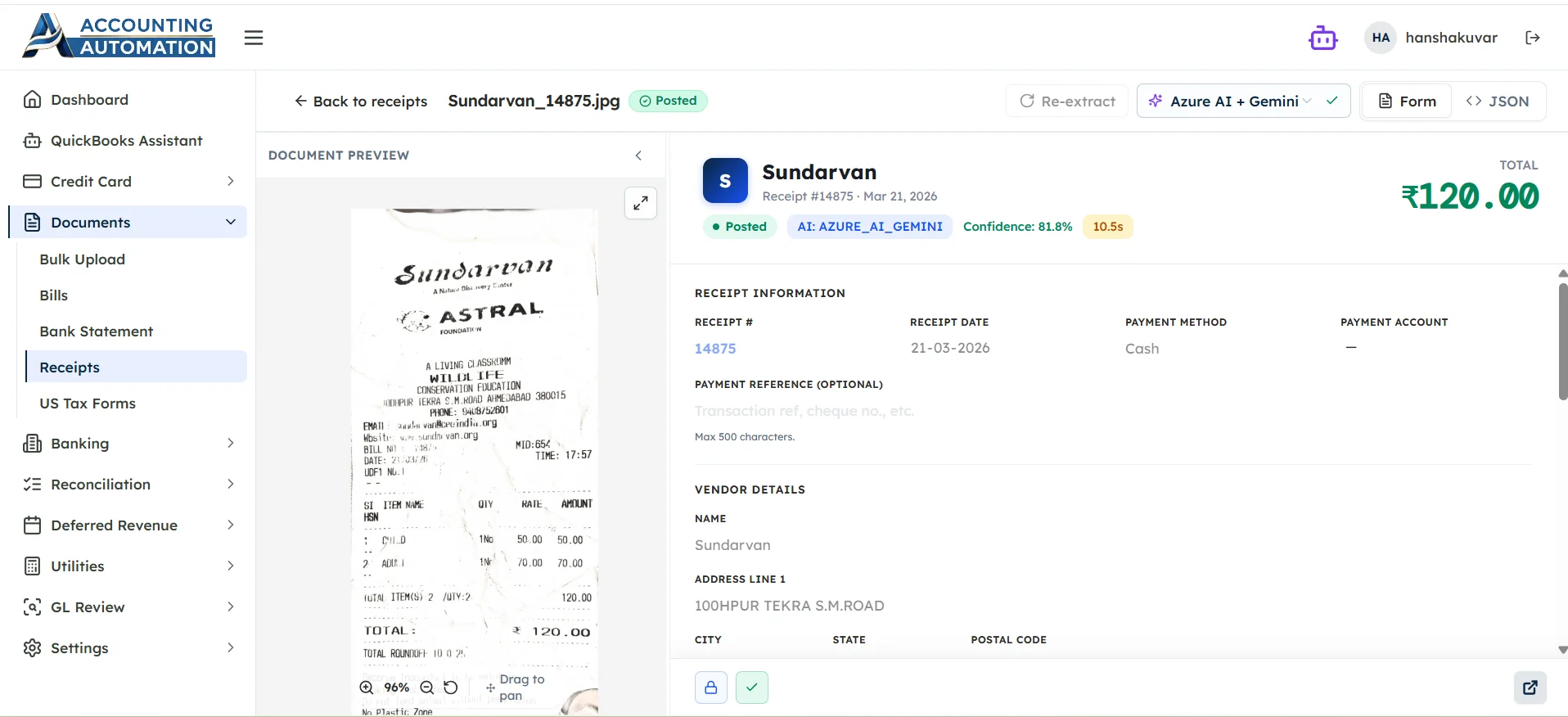Collapse the Document Preview panel

click(638, 156)
